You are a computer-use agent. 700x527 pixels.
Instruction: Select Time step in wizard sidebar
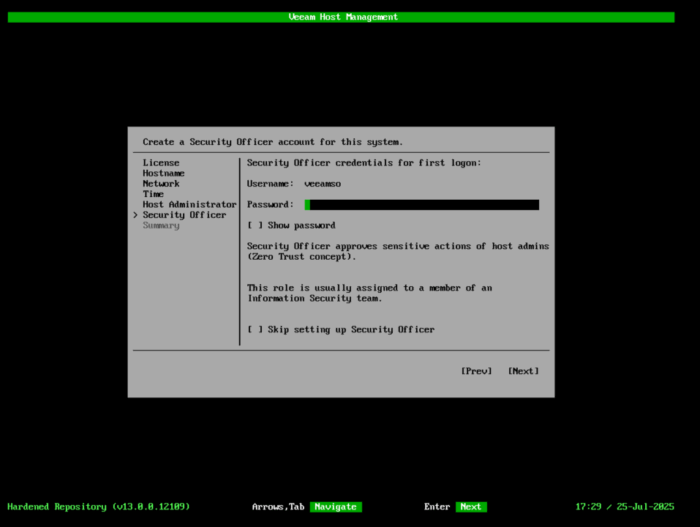tap(153, 194)
